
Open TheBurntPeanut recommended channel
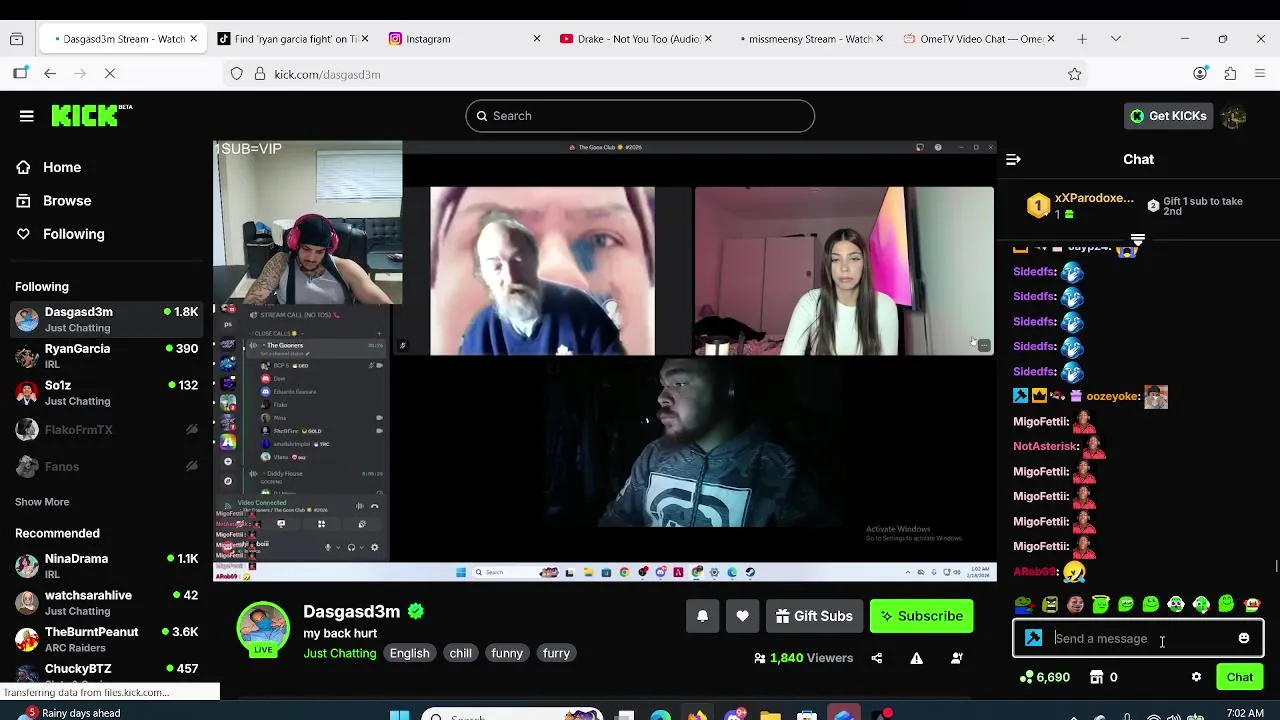[x=108, y=639]
